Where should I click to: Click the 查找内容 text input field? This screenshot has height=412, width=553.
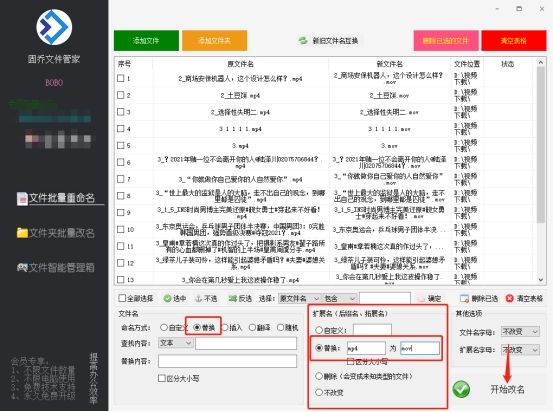pyautogui.click(x=246, y=343)
